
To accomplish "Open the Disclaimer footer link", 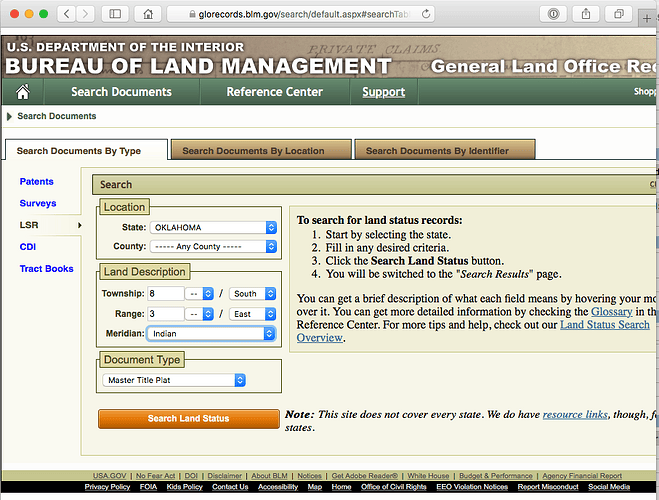I will point(225,476).
